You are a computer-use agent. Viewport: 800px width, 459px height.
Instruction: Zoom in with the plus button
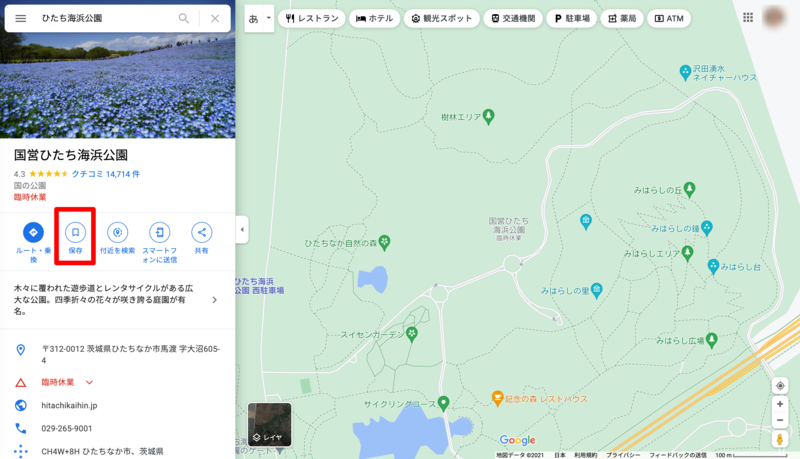coord(780,404)
